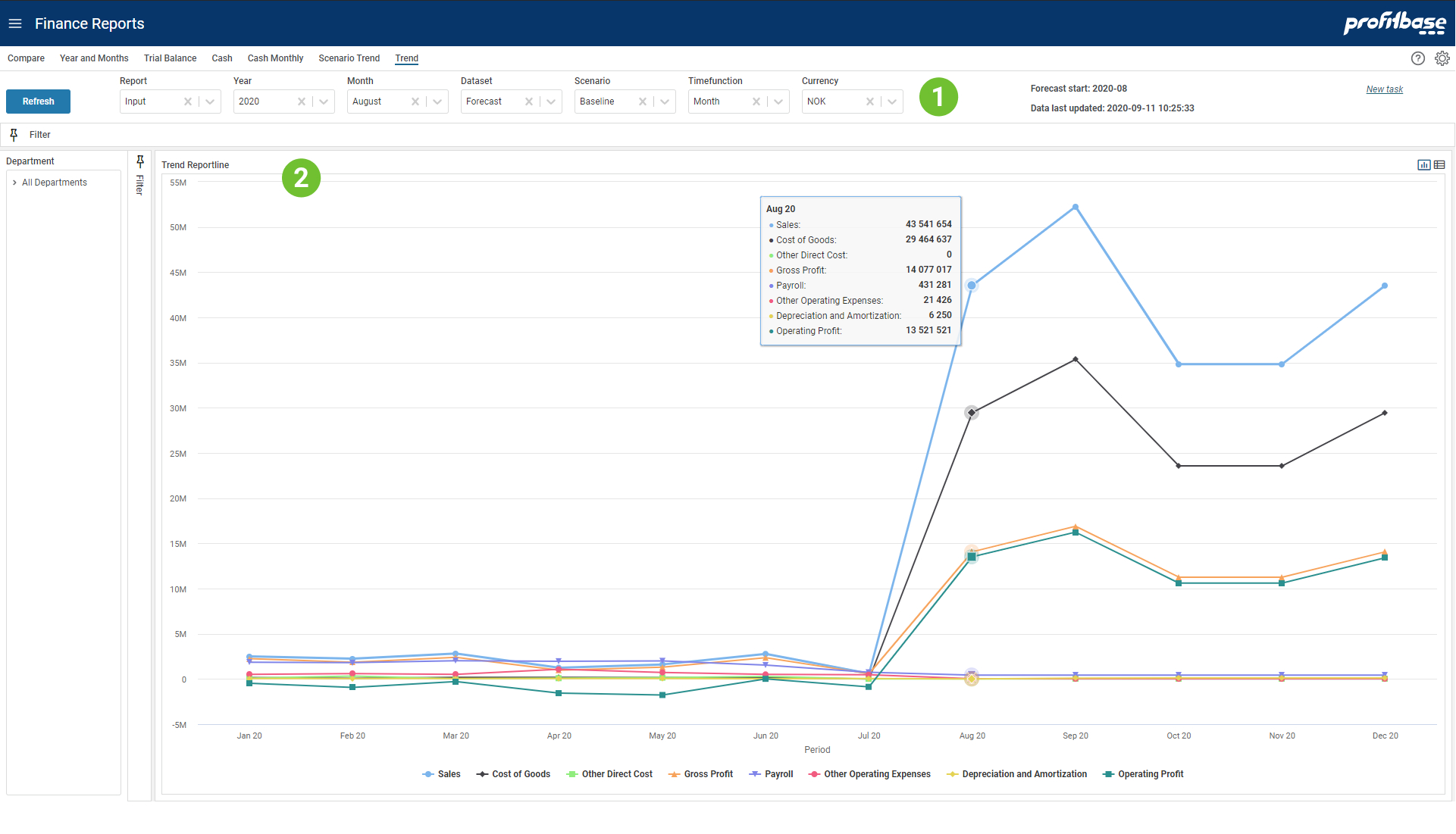Switch to the Cash Monthly tab
The width and height of the screenshot is (1456, 834).
[x=274, y=58]
